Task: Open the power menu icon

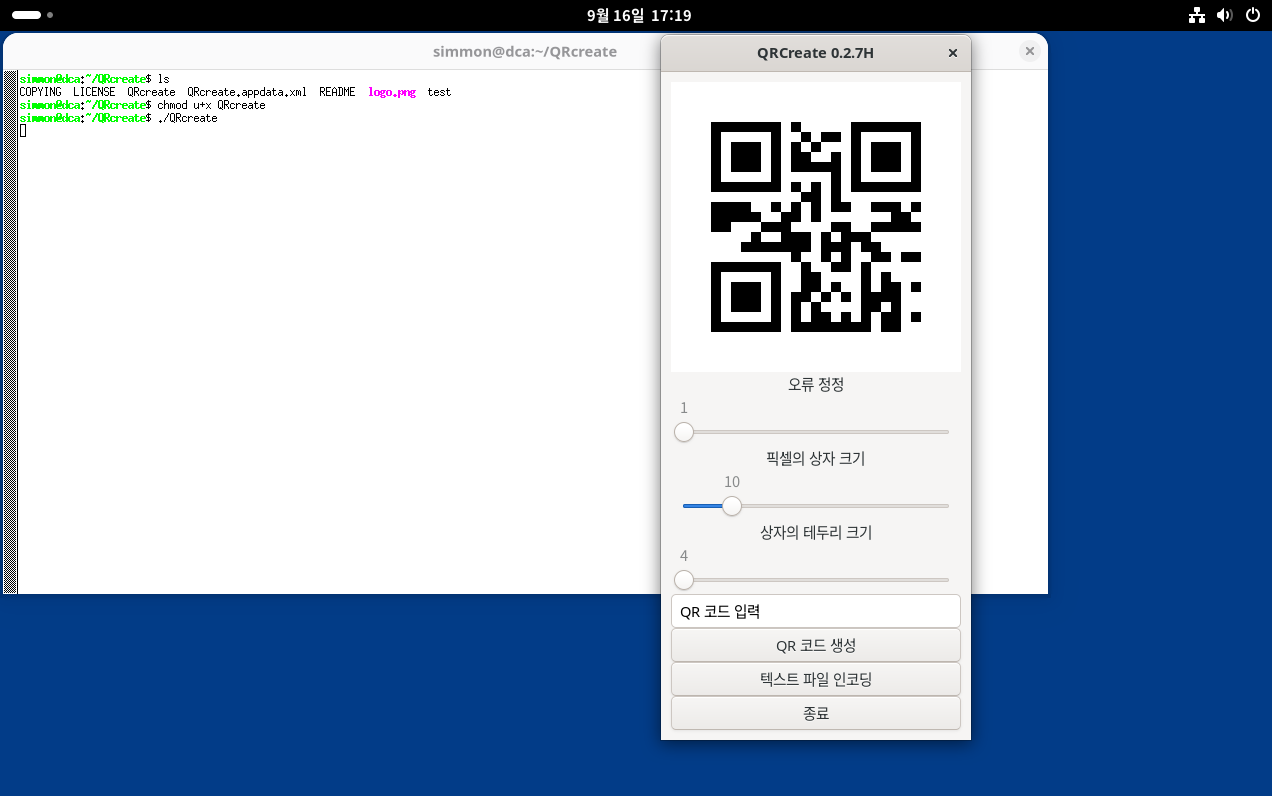Action: click(1252, 15)
